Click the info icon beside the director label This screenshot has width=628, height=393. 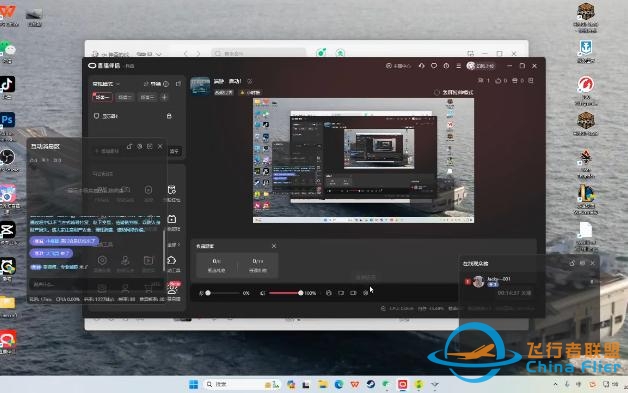point(166,84)
